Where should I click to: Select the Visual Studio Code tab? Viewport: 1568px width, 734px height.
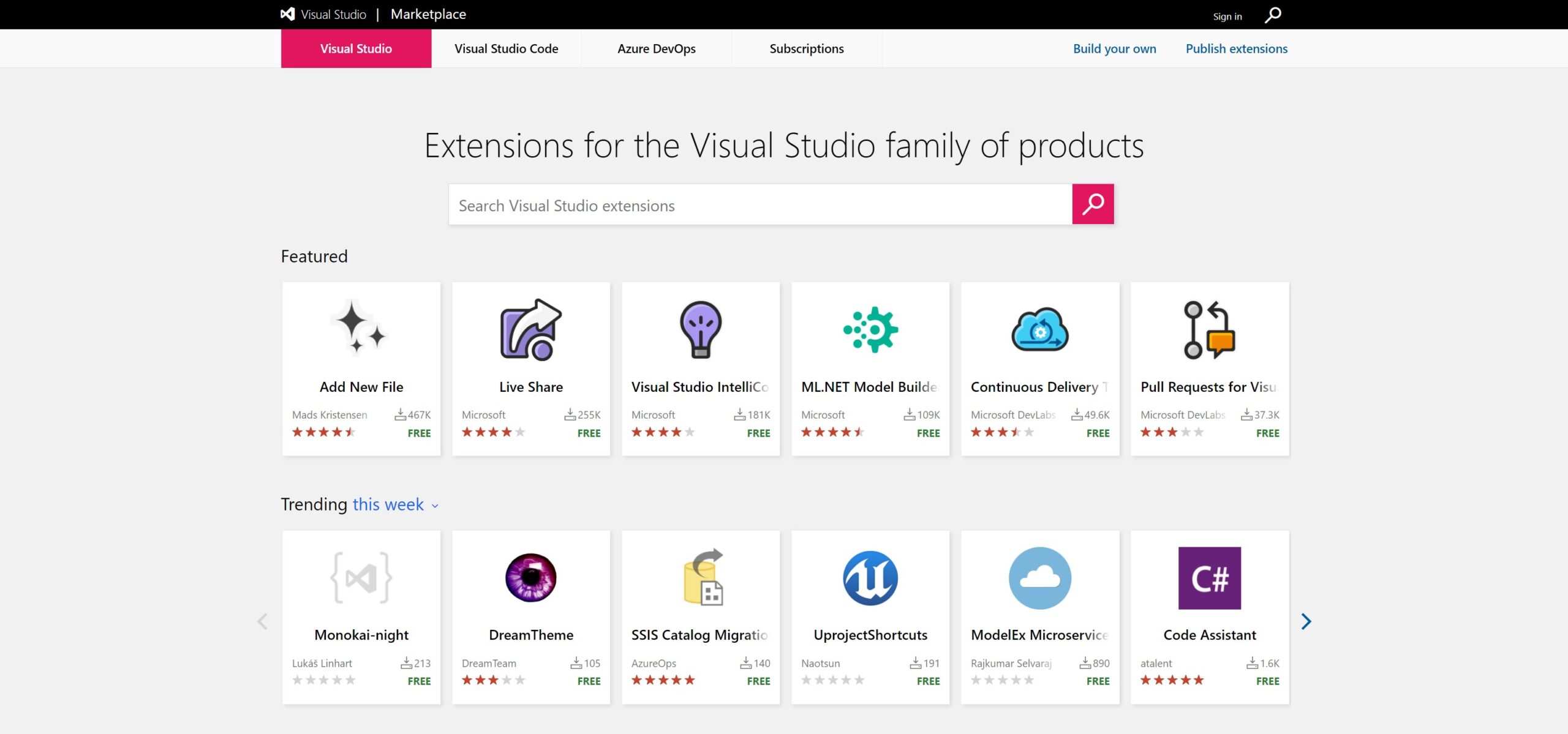click(x=506, y=47)
